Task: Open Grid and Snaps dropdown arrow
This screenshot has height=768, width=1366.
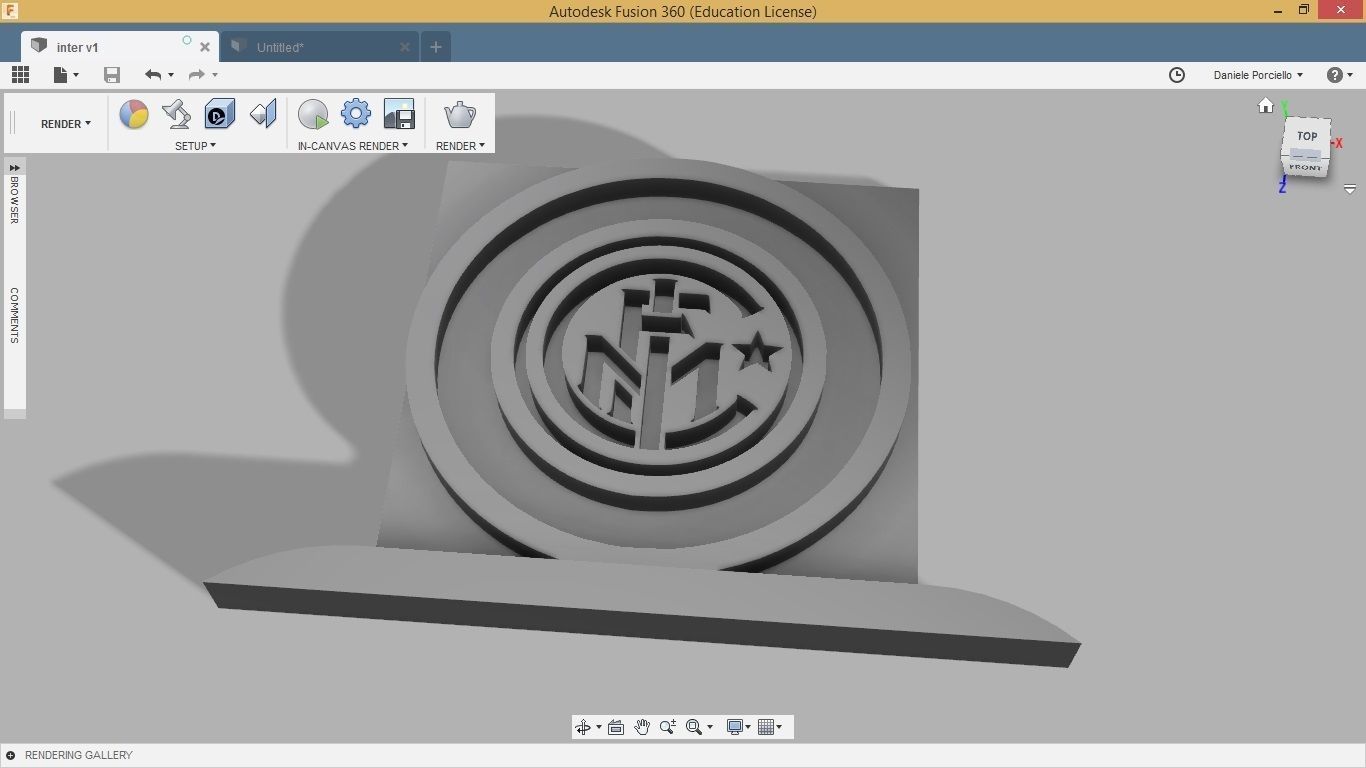Action: tap(779, 727)
